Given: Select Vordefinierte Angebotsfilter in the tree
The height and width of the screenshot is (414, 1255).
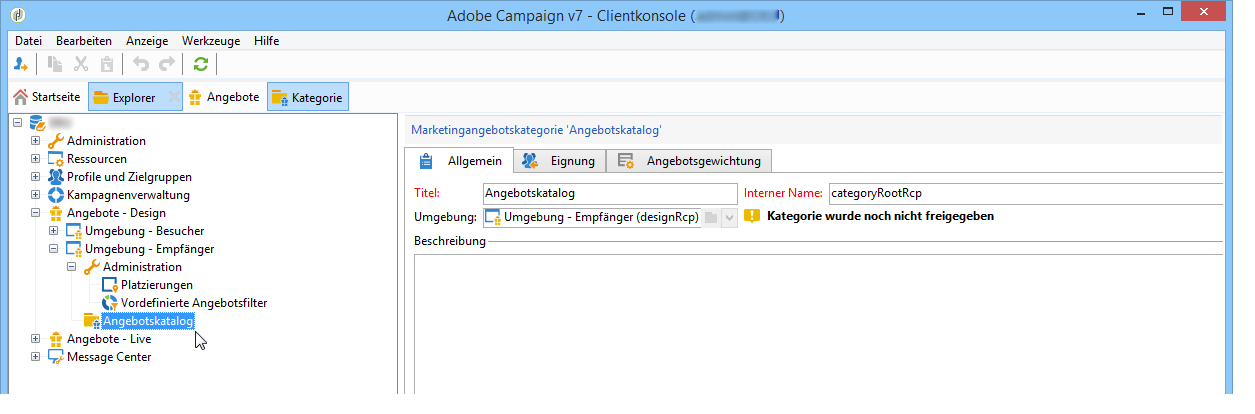Looking at the screenshot, I should [194, 303].
